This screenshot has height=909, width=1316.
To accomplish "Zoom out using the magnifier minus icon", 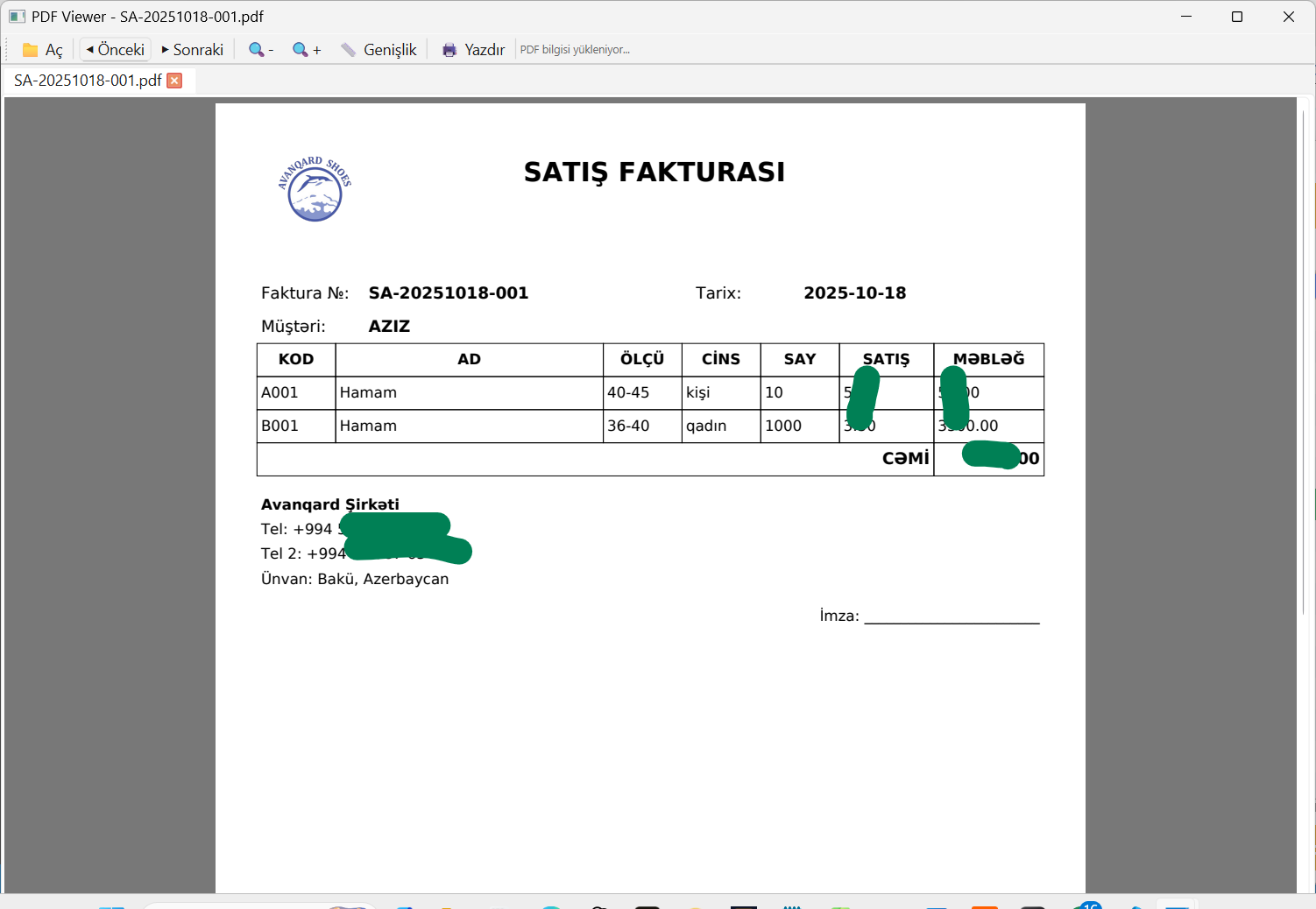I will (x=260, y=50).
